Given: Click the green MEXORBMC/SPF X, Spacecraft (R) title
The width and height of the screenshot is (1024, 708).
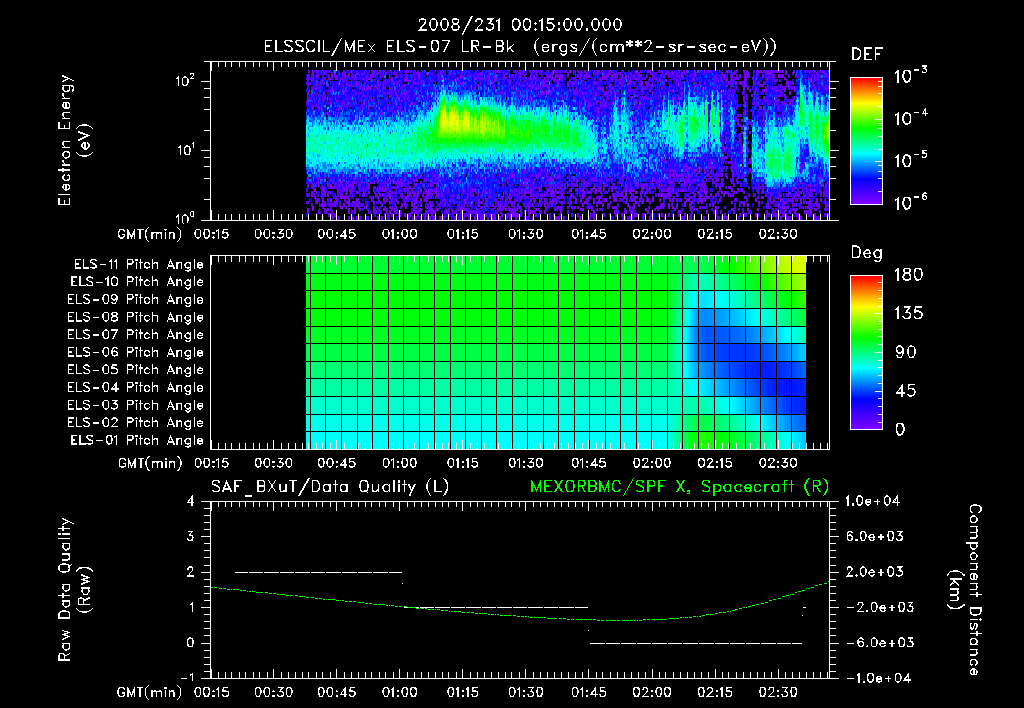Looking at the screenshot, I should pos(679,487).
